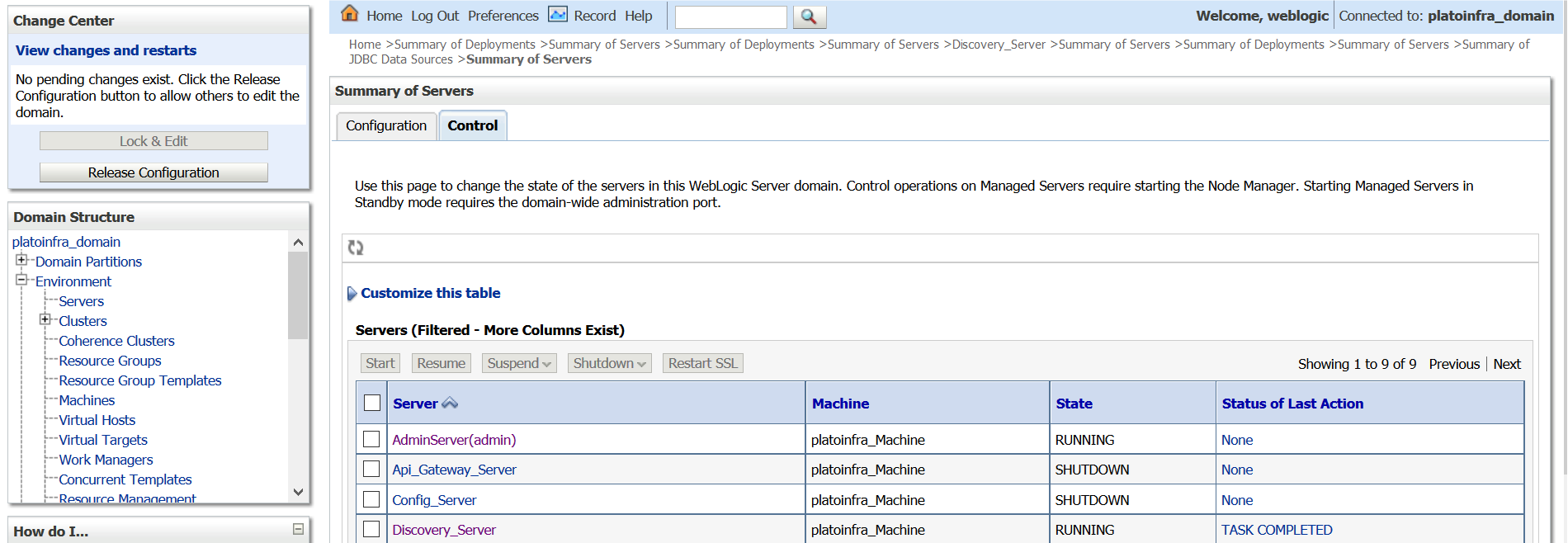Click the Domain Structure scrollbar thumb
This screenshot has width=1568, height=543.
pyautogui.click(x=298, y=295)
